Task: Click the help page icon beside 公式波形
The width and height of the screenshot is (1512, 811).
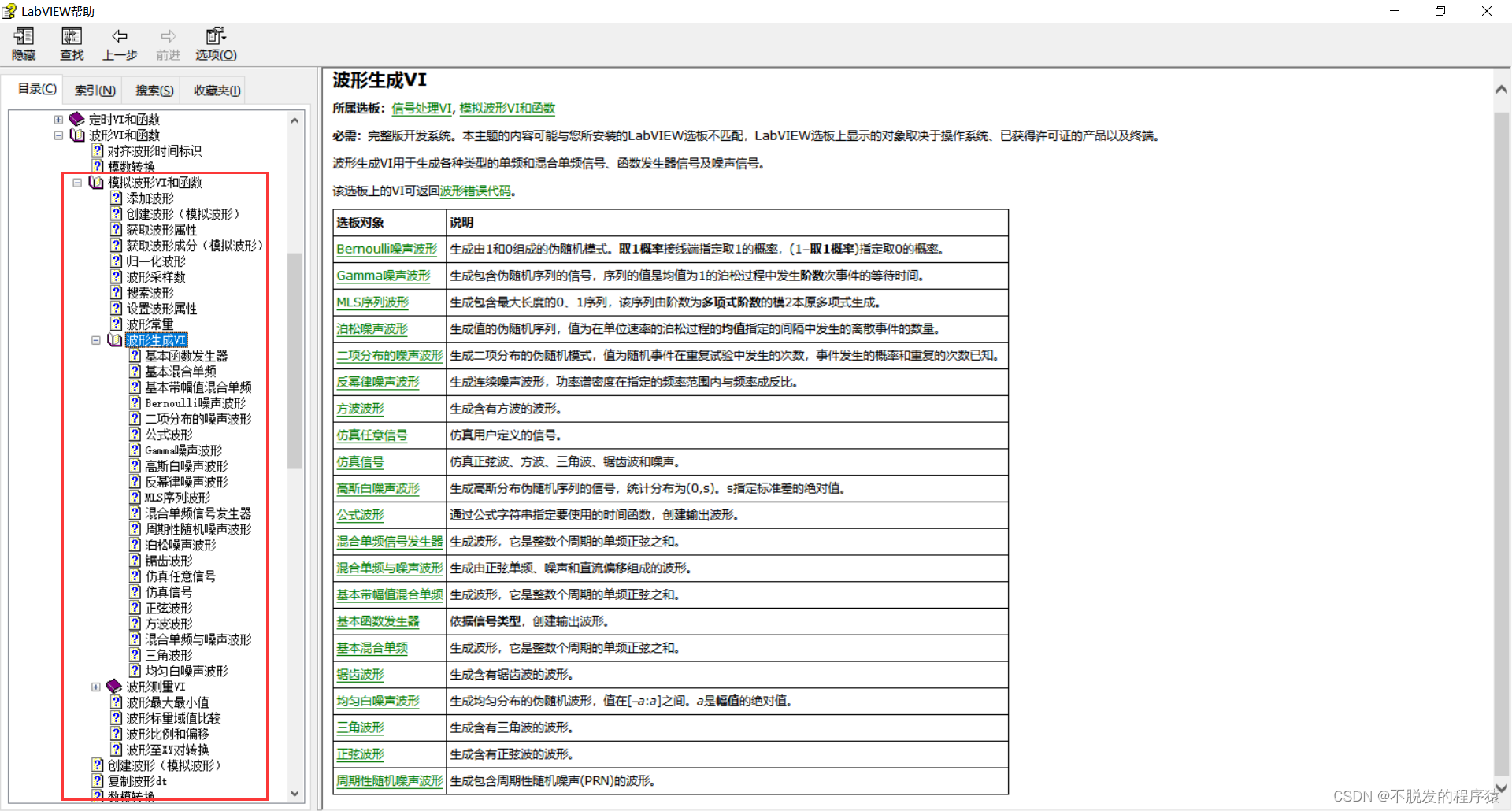Action: pos(135,434)
